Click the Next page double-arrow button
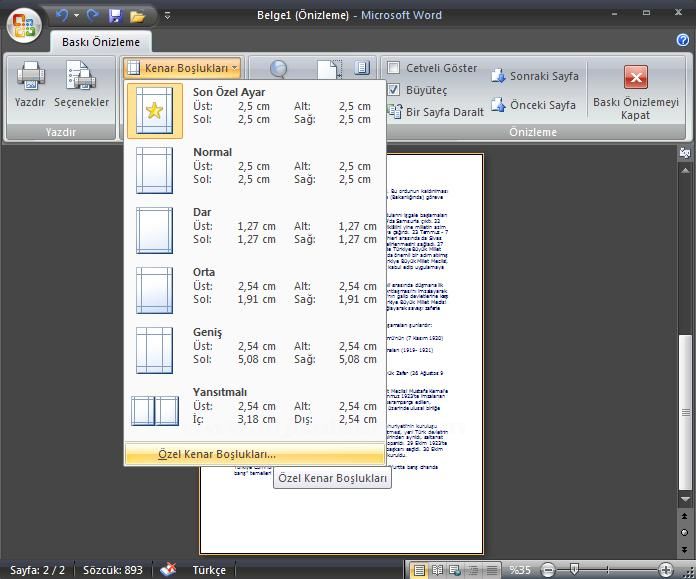 coord(685,550)
